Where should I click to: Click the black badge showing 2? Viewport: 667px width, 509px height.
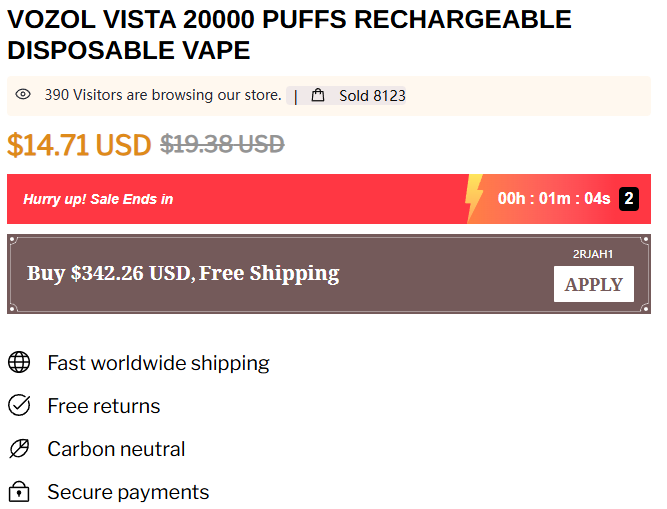[x=629, y=198]
